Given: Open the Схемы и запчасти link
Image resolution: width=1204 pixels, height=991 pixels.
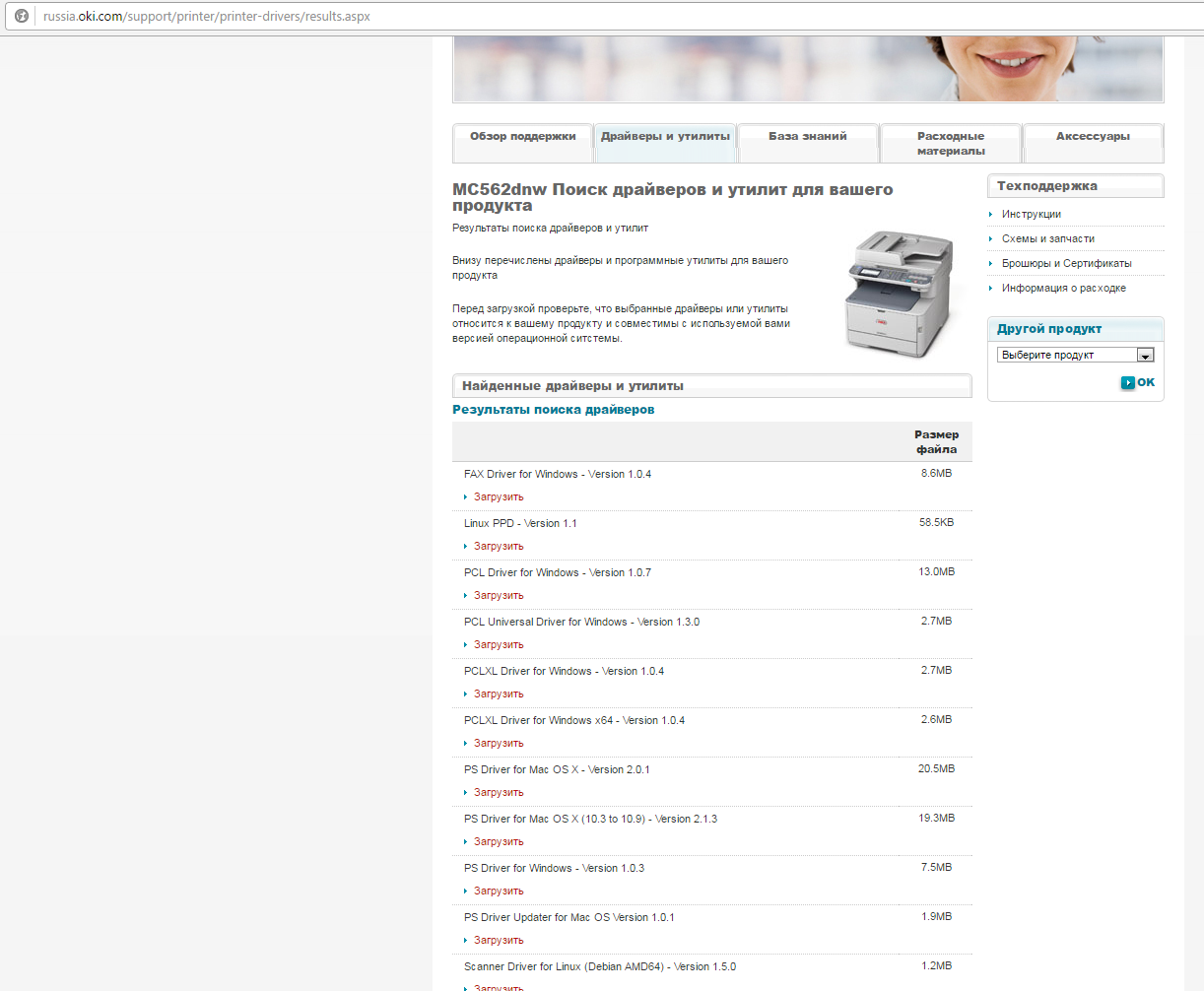Looking at the screenshot, I should coord(1048,238).
